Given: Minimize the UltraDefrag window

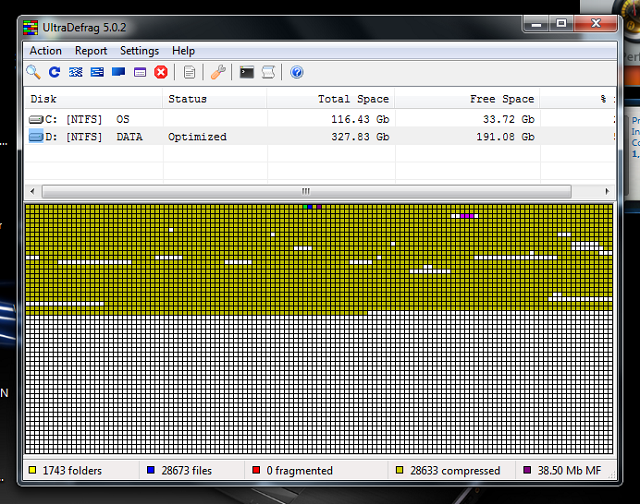Looking at the screenshot, I should coord(536,24).
